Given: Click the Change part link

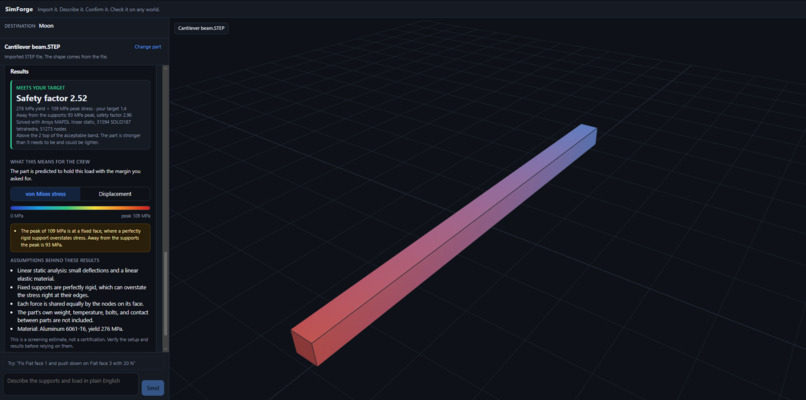Looking at the screenshot, I should (148, 47).
